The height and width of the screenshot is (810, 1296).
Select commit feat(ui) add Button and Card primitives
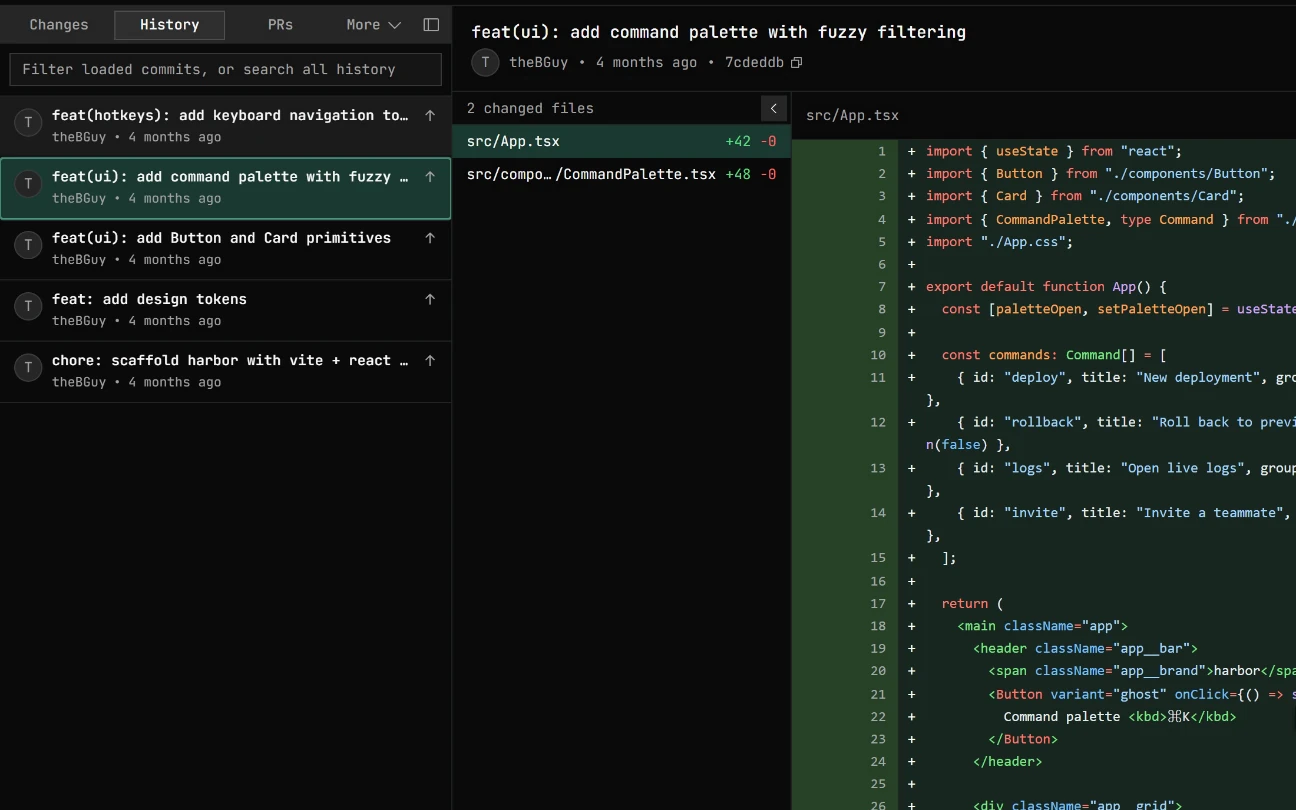[x=225, y=248]
